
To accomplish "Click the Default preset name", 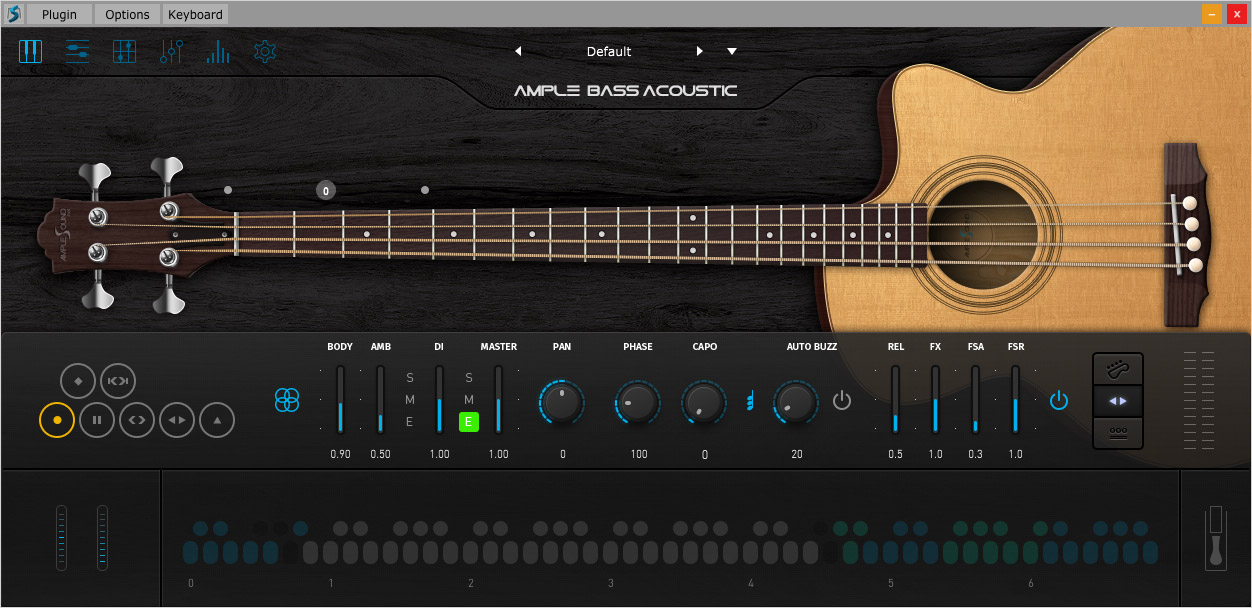I will pos(609,52).
